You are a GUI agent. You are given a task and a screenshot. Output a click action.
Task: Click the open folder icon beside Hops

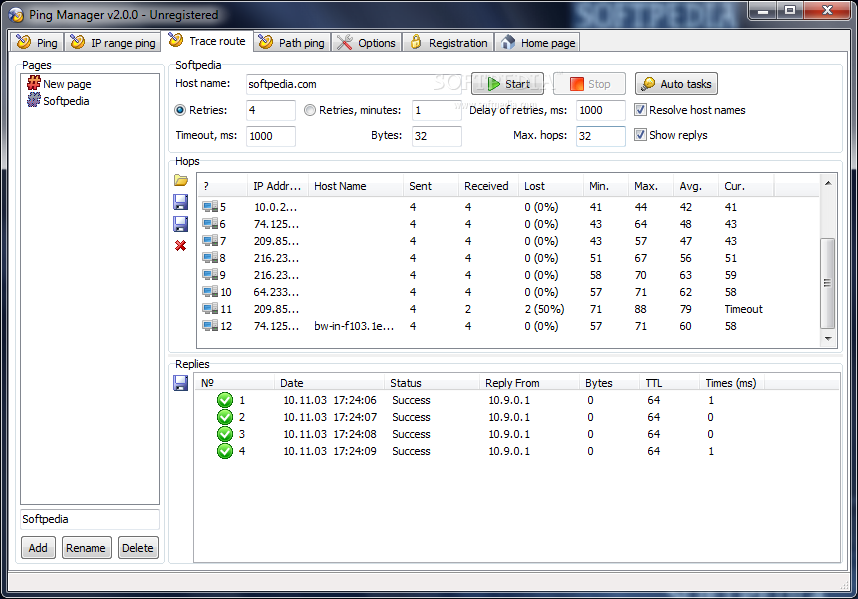click(x=181, y=180)
